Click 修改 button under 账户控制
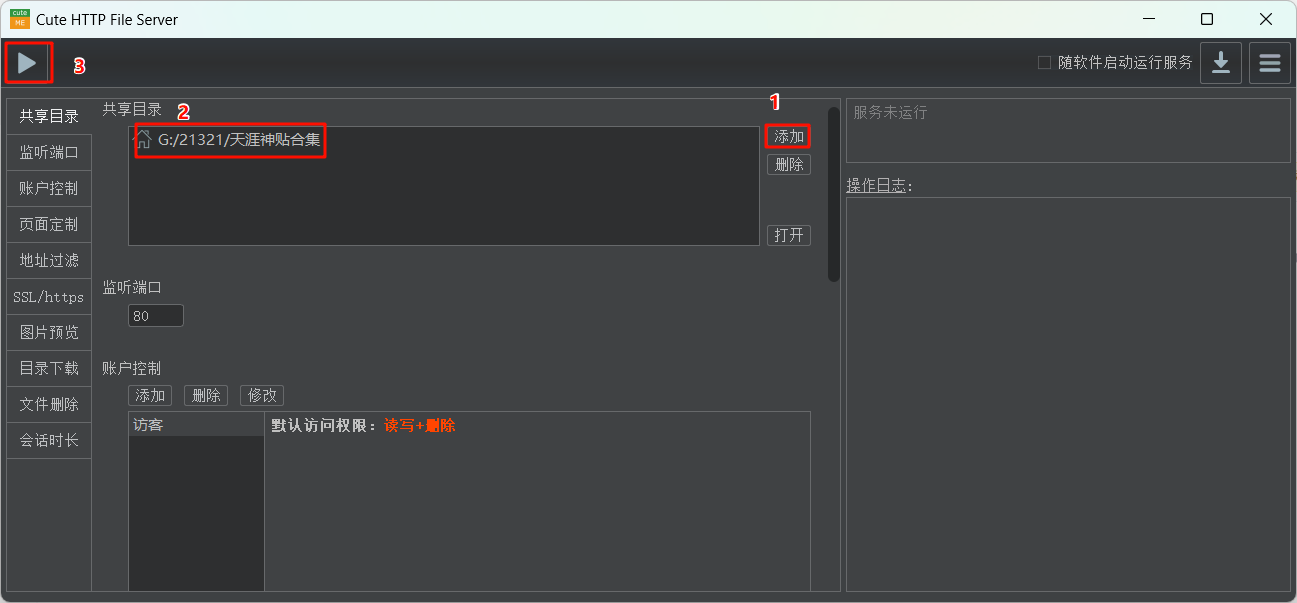 (262, 396)
